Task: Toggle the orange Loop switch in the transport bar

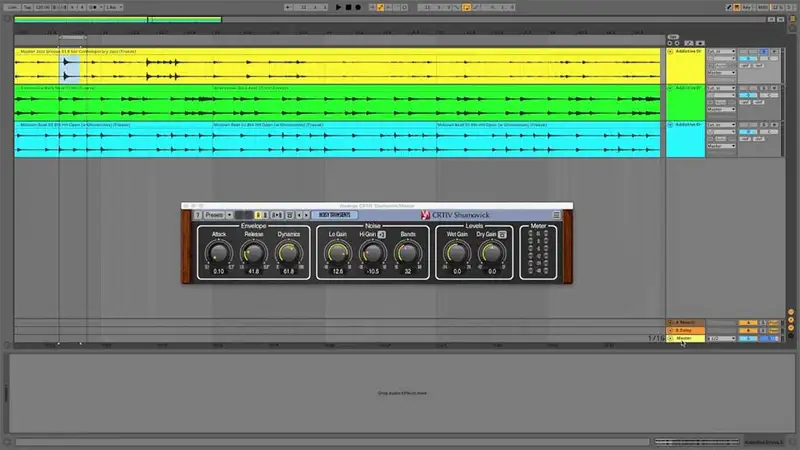Action: pos(466,7)
